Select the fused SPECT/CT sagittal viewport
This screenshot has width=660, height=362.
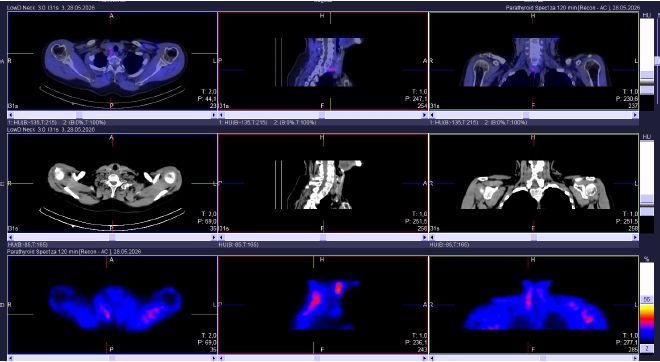(323, 61)
